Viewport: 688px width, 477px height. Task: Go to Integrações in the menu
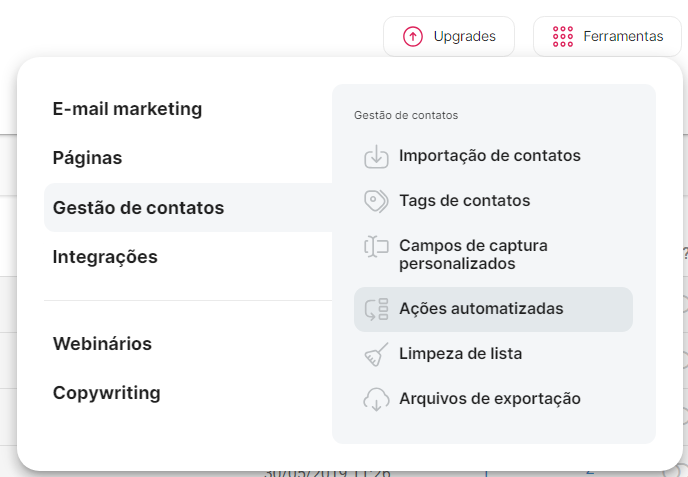[x=105, y=257]
